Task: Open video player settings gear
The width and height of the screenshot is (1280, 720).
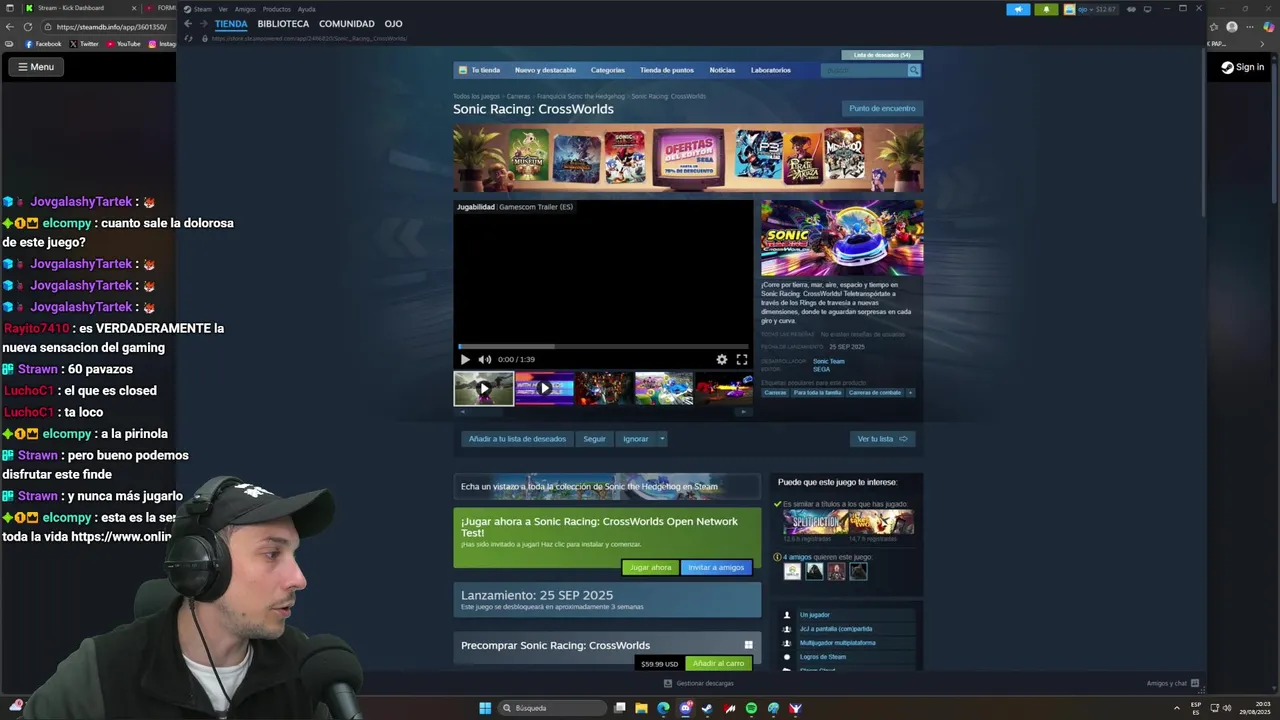Action: click(x=722, y=359)
